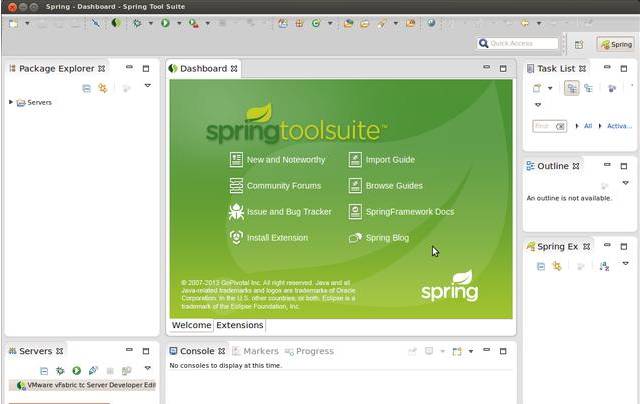The height and width of the screenshot is (404, 640).
Task: Open the Run configurations dropdown arrow
Action: [x=179, y=24]
